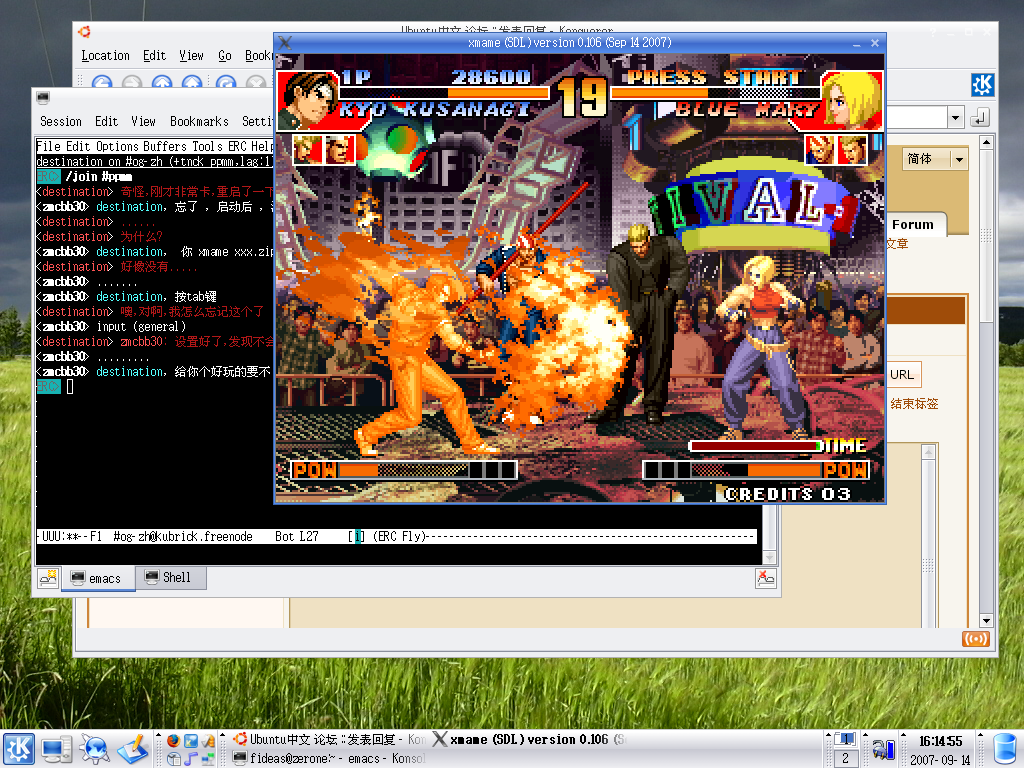Screen dimensions: 1024x768
Task: Close the current Konsole session tab
Action: tap(765, 578)
